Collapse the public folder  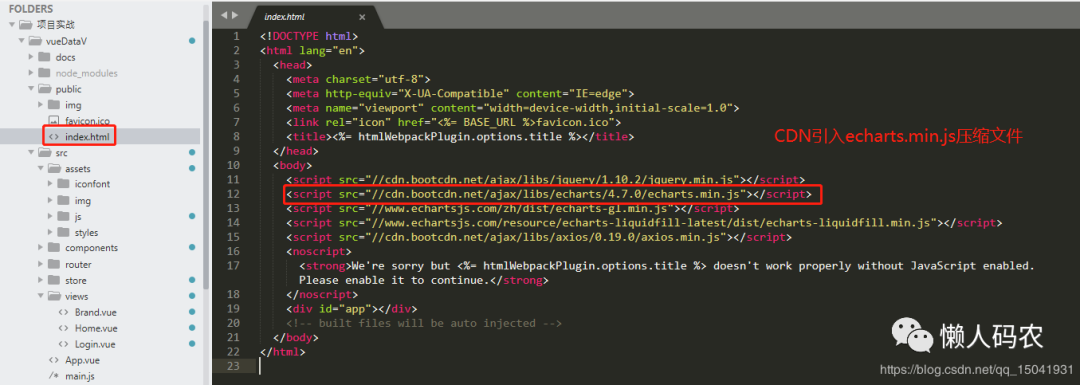[x=31, y=89]
